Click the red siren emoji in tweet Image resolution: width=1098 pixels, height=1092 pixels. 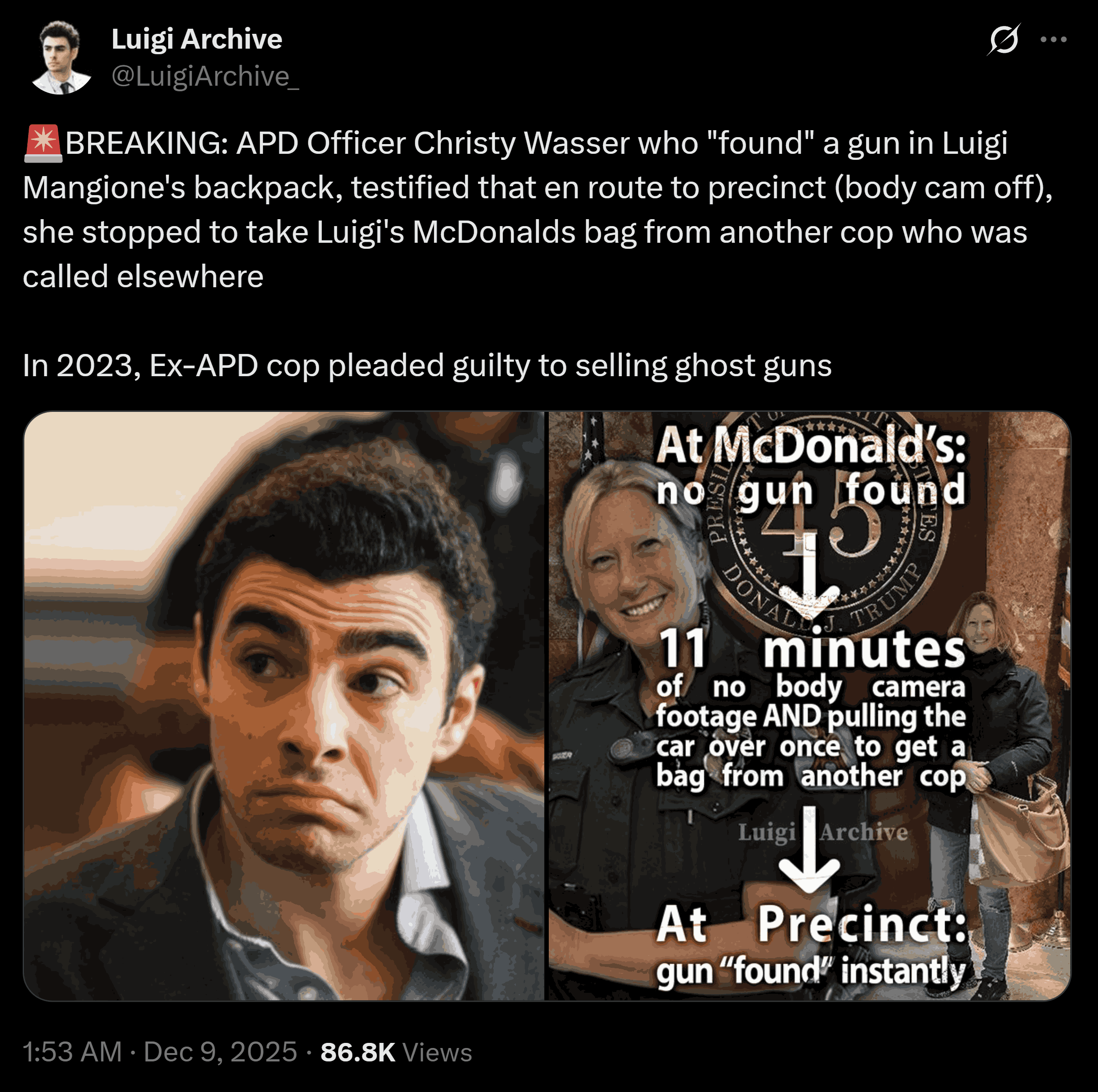(43, 143)
